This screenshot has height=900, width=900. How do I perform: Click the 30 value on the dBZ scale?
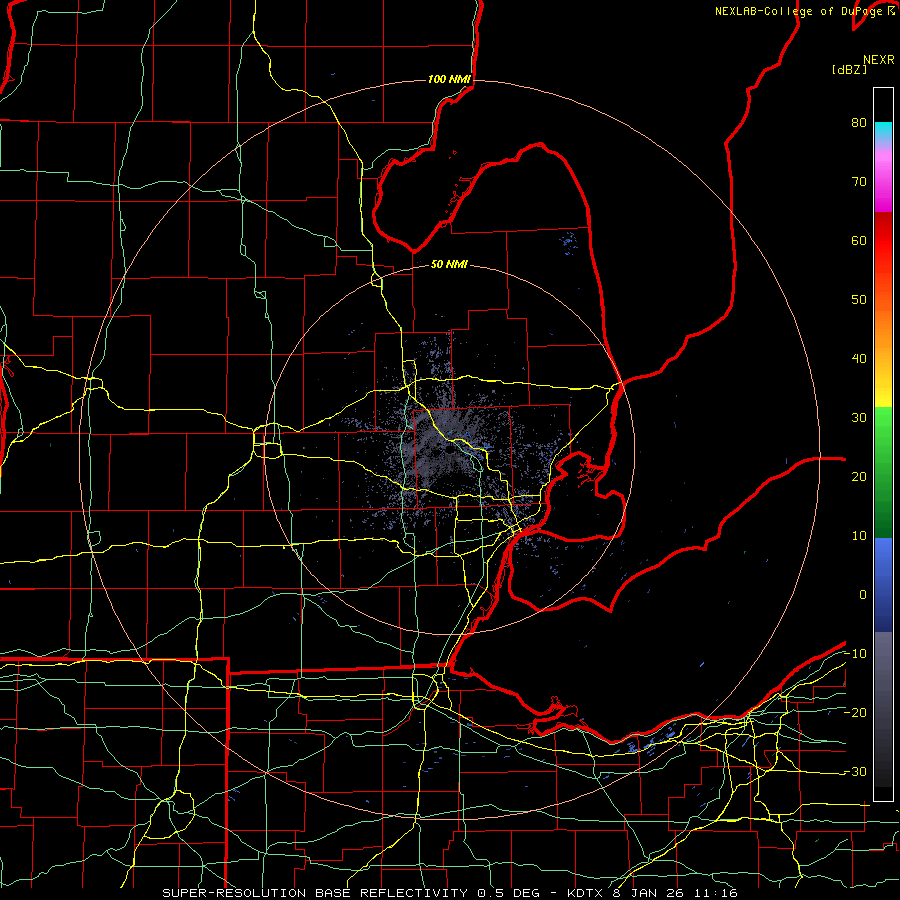click(x=859, y=417)
